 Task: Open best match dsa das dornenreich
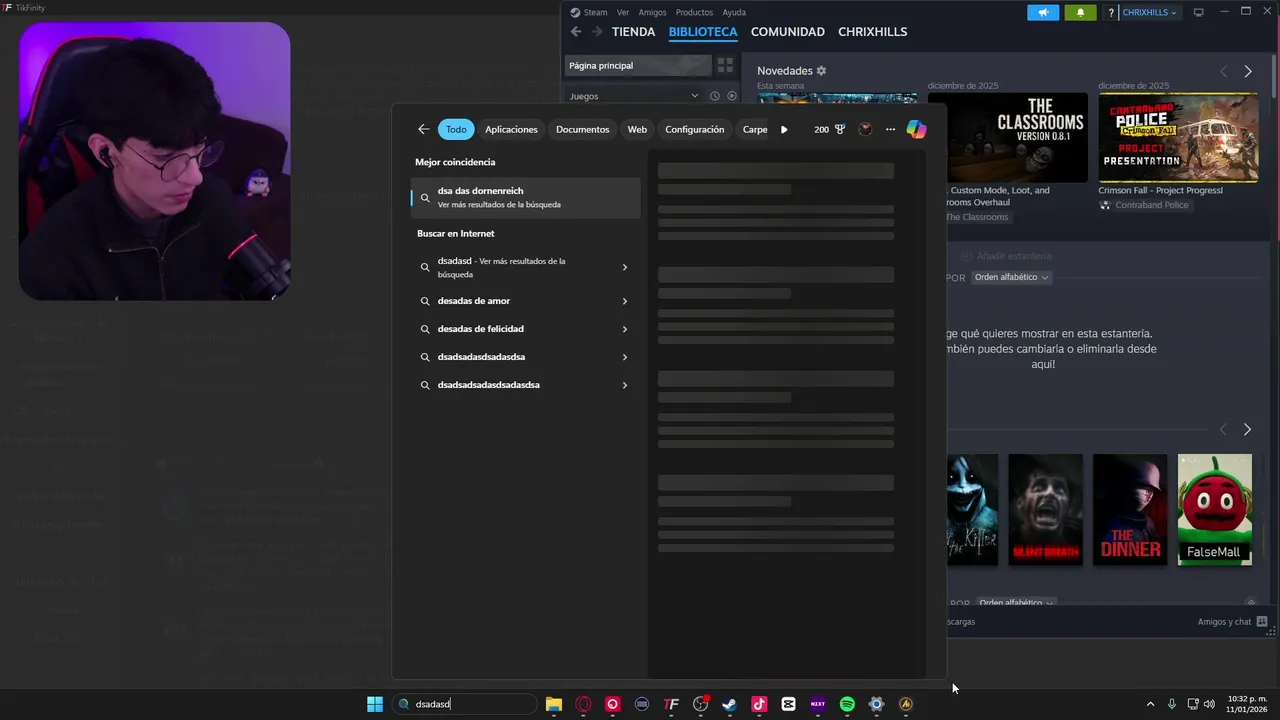[x=525, y=197]
